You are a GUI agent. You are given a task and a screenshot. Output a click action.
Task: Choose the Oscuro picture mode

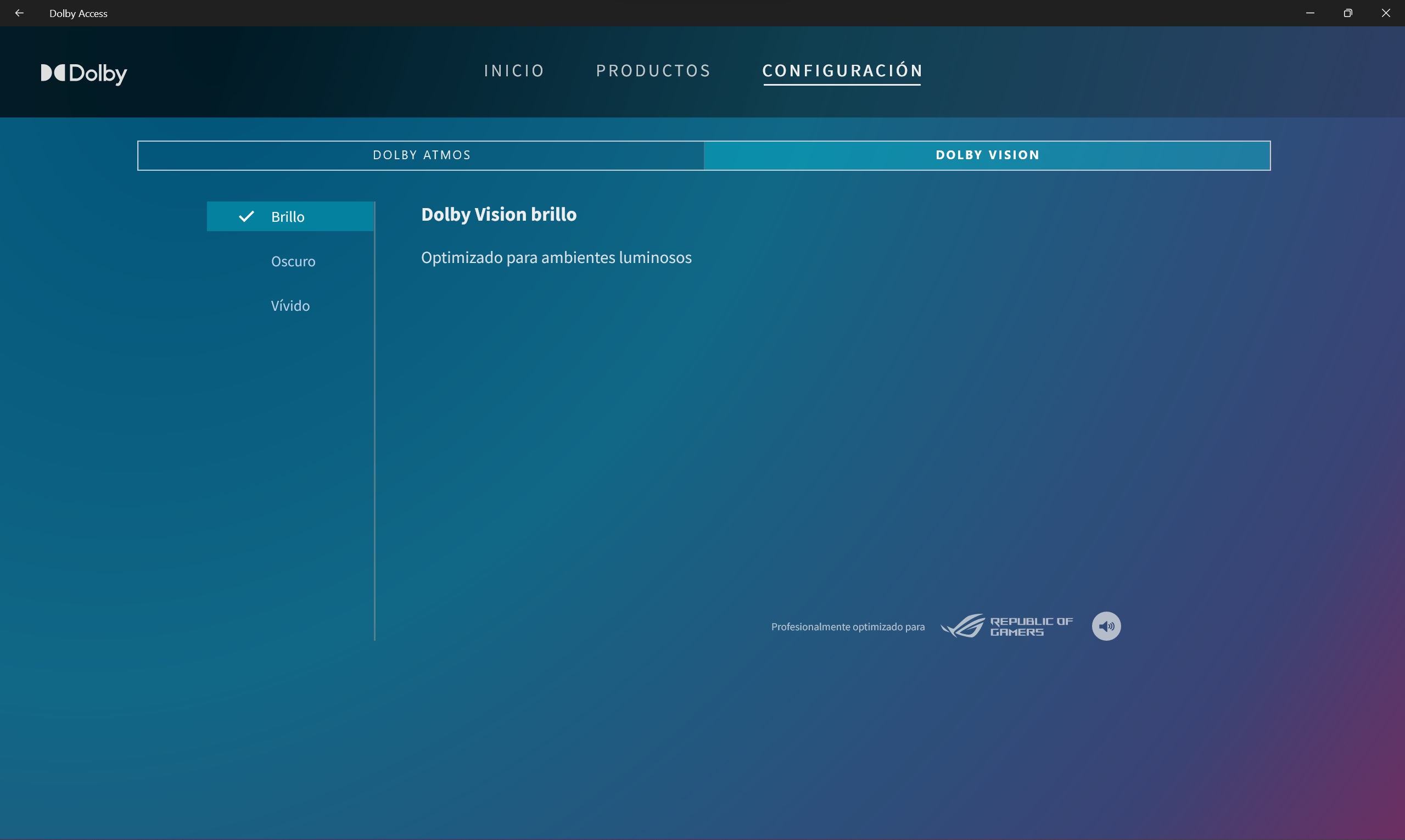pos(293,261)
